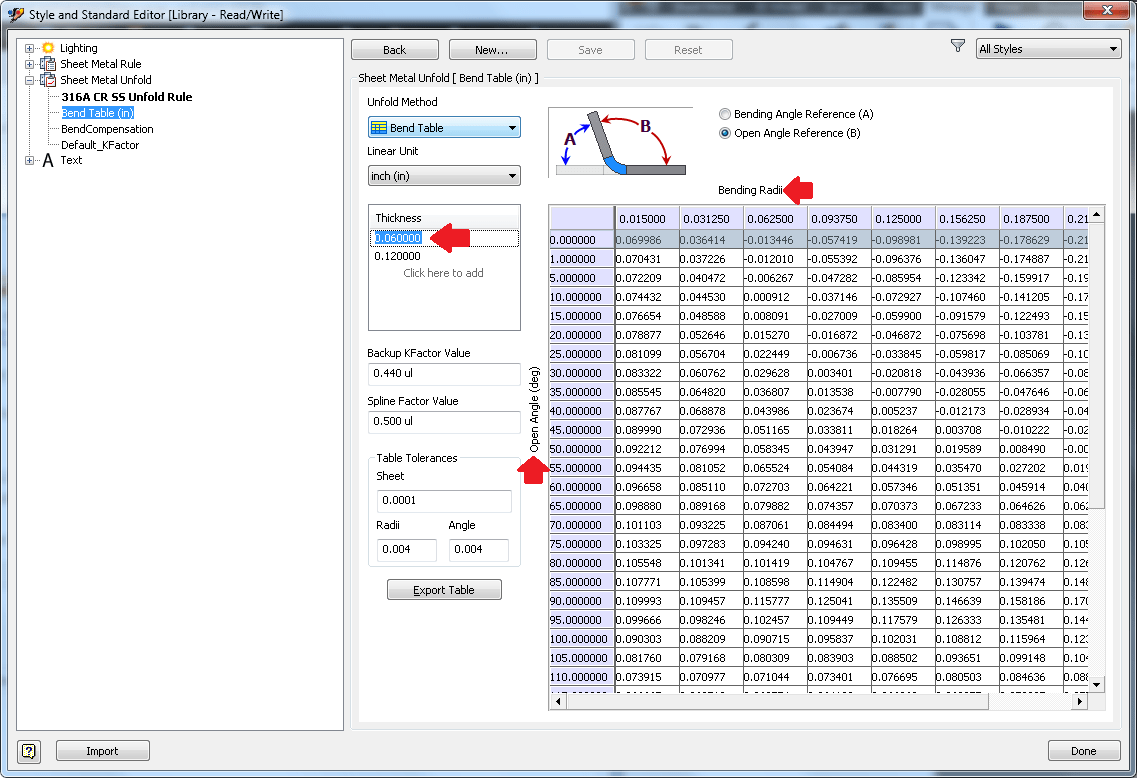
Task: Edit the Angle tolerance field
Action: (479, 550)
